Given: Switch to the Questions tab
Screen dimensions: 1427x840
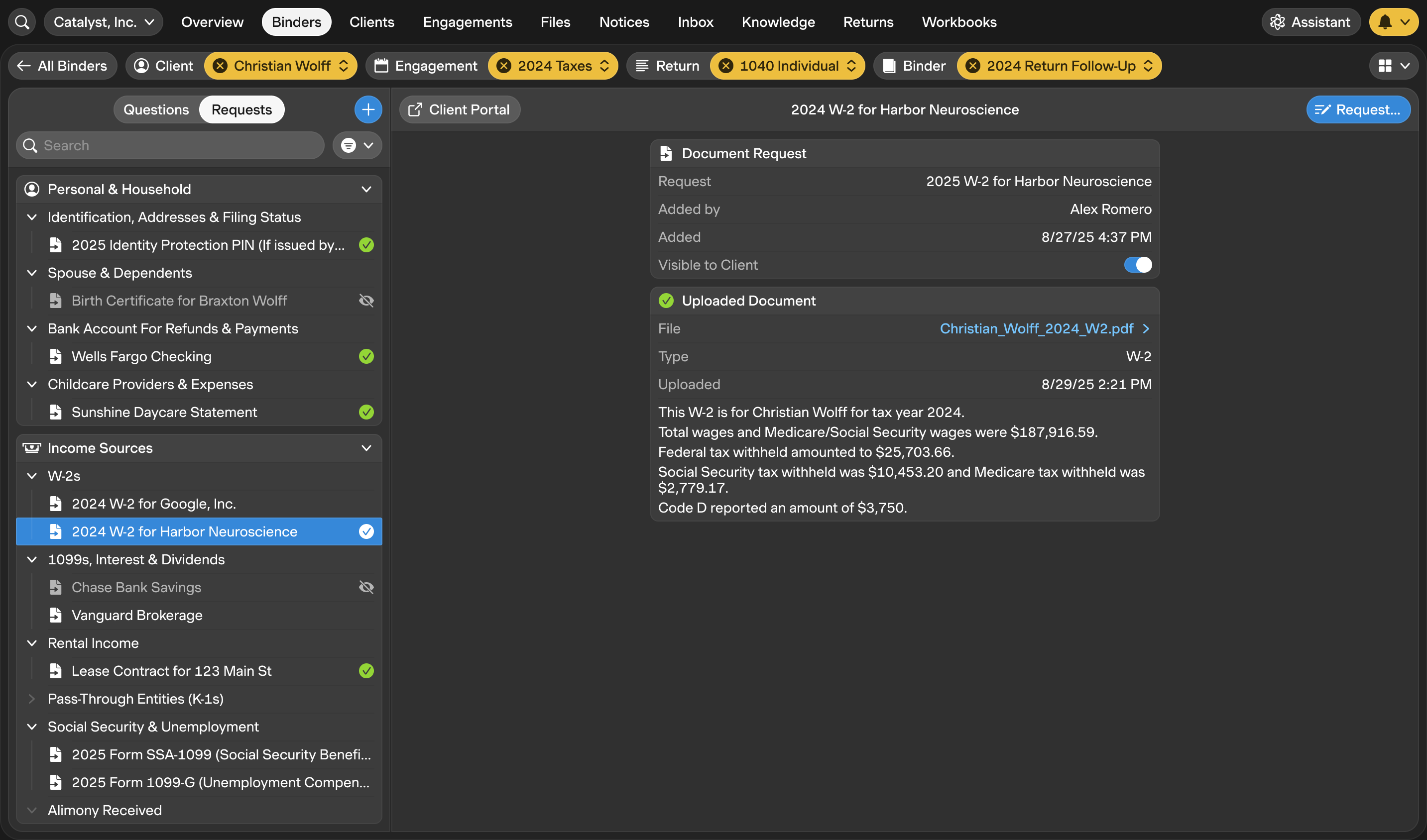Looking at the screenshot, I should point(156,109).
